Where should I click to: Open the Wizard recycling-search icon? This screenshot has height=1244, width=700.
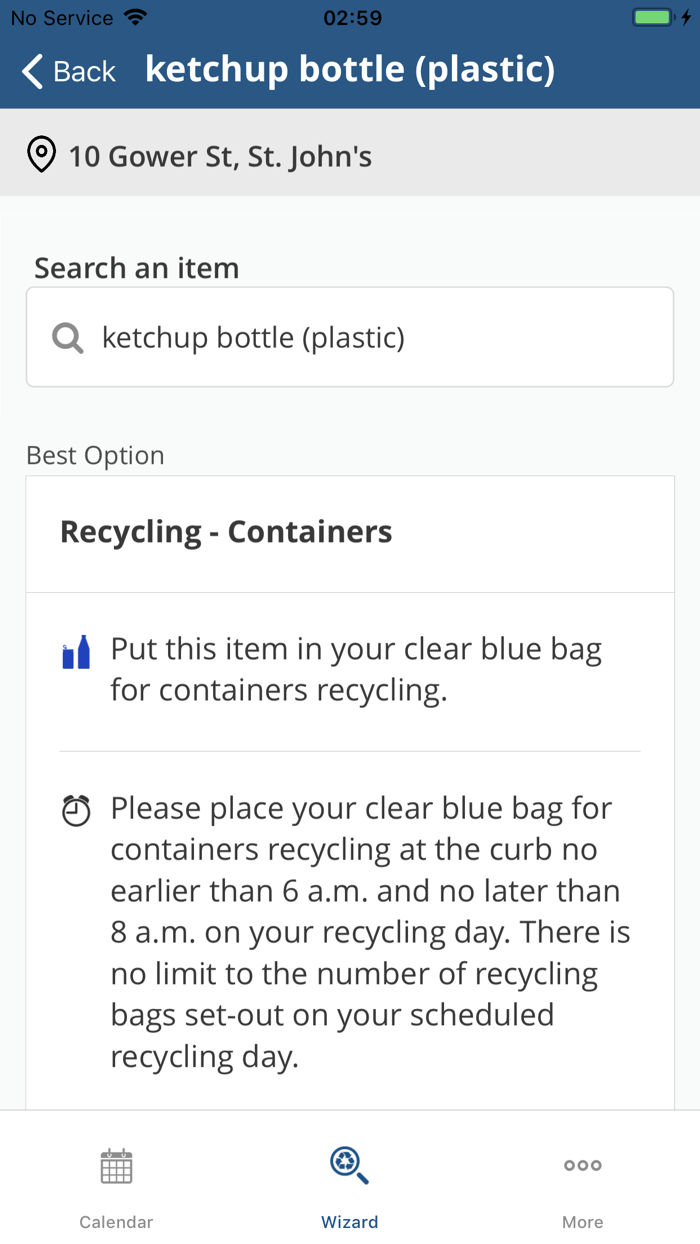[349, 1163]
